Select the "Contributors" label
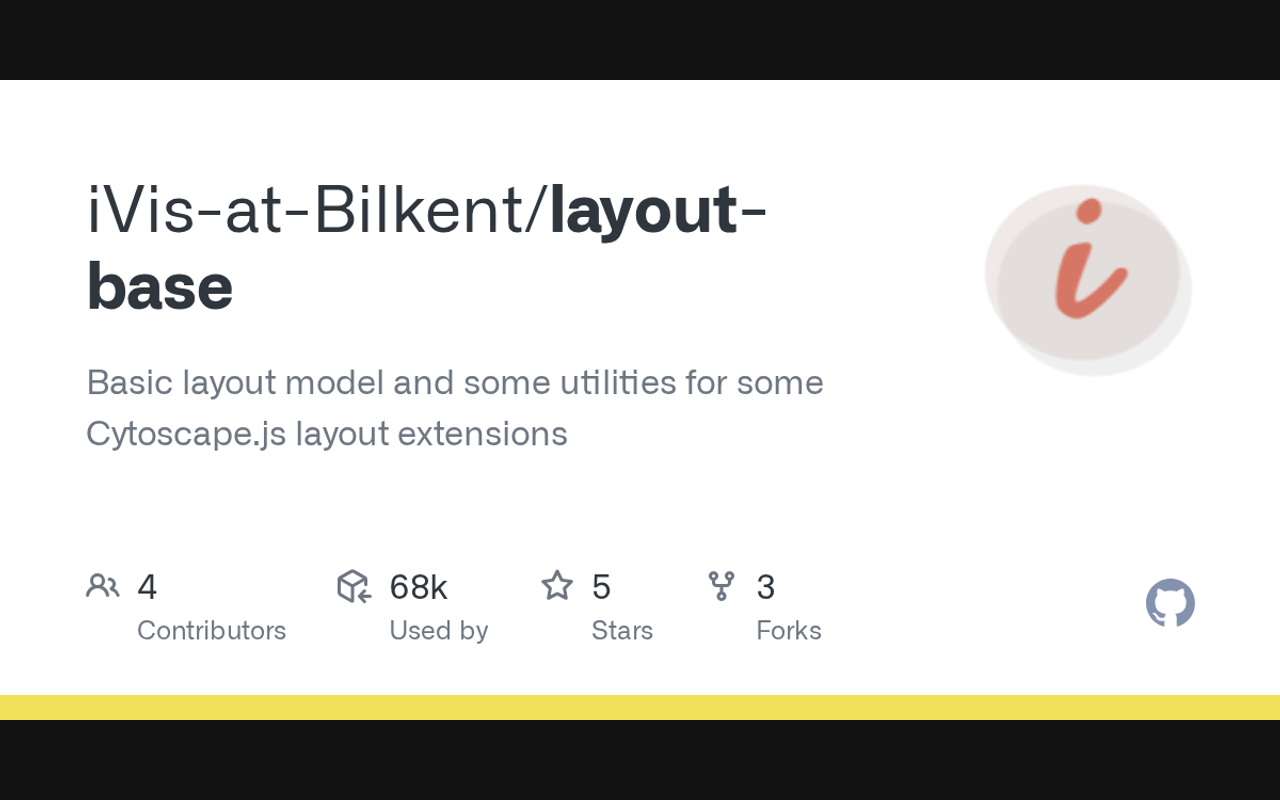The width and height of the screenshot is (1280, 800). click(x=211, y=630)
